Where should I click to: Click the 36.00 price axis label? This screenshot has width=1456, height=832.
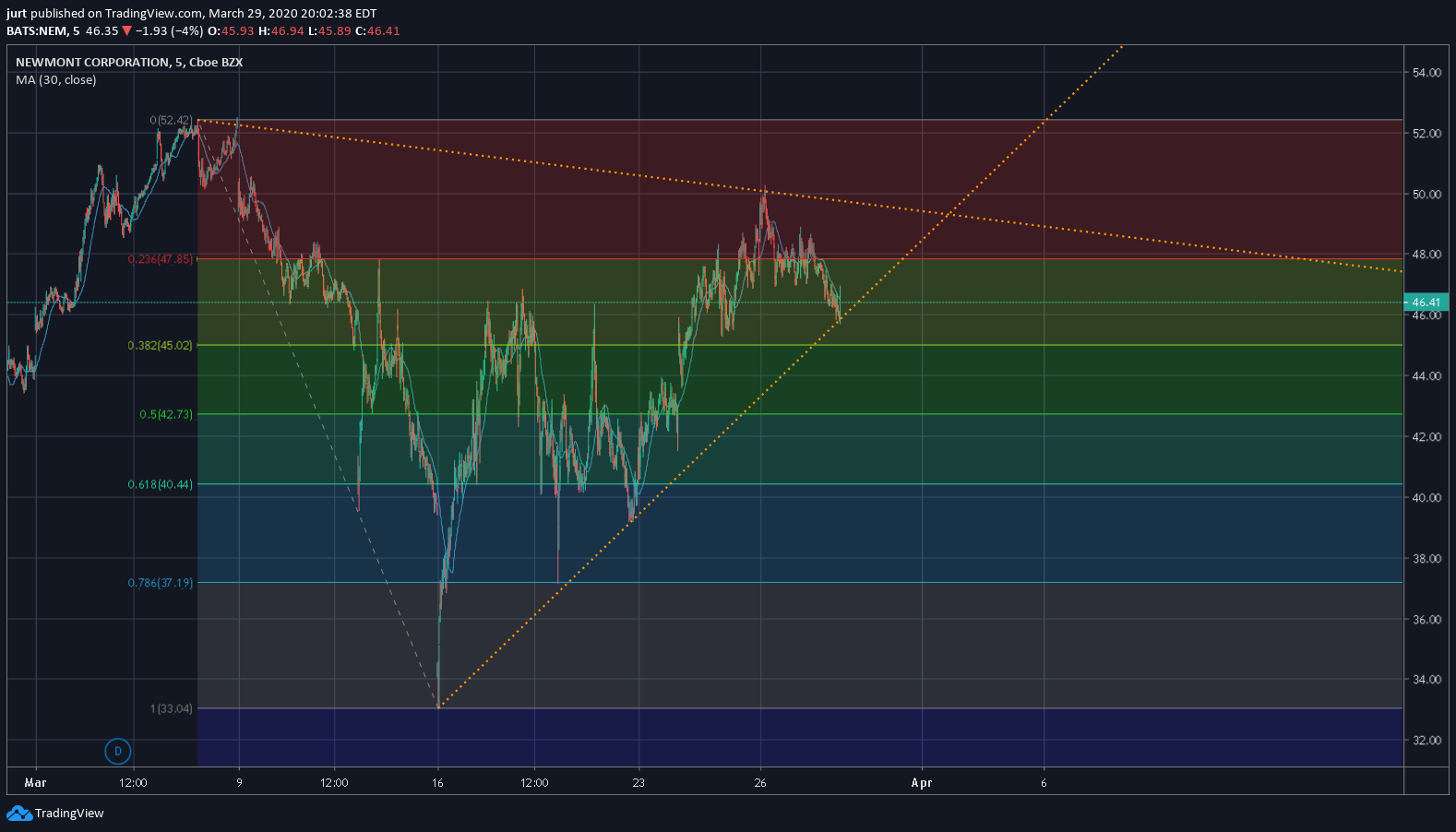(1426, 620)
